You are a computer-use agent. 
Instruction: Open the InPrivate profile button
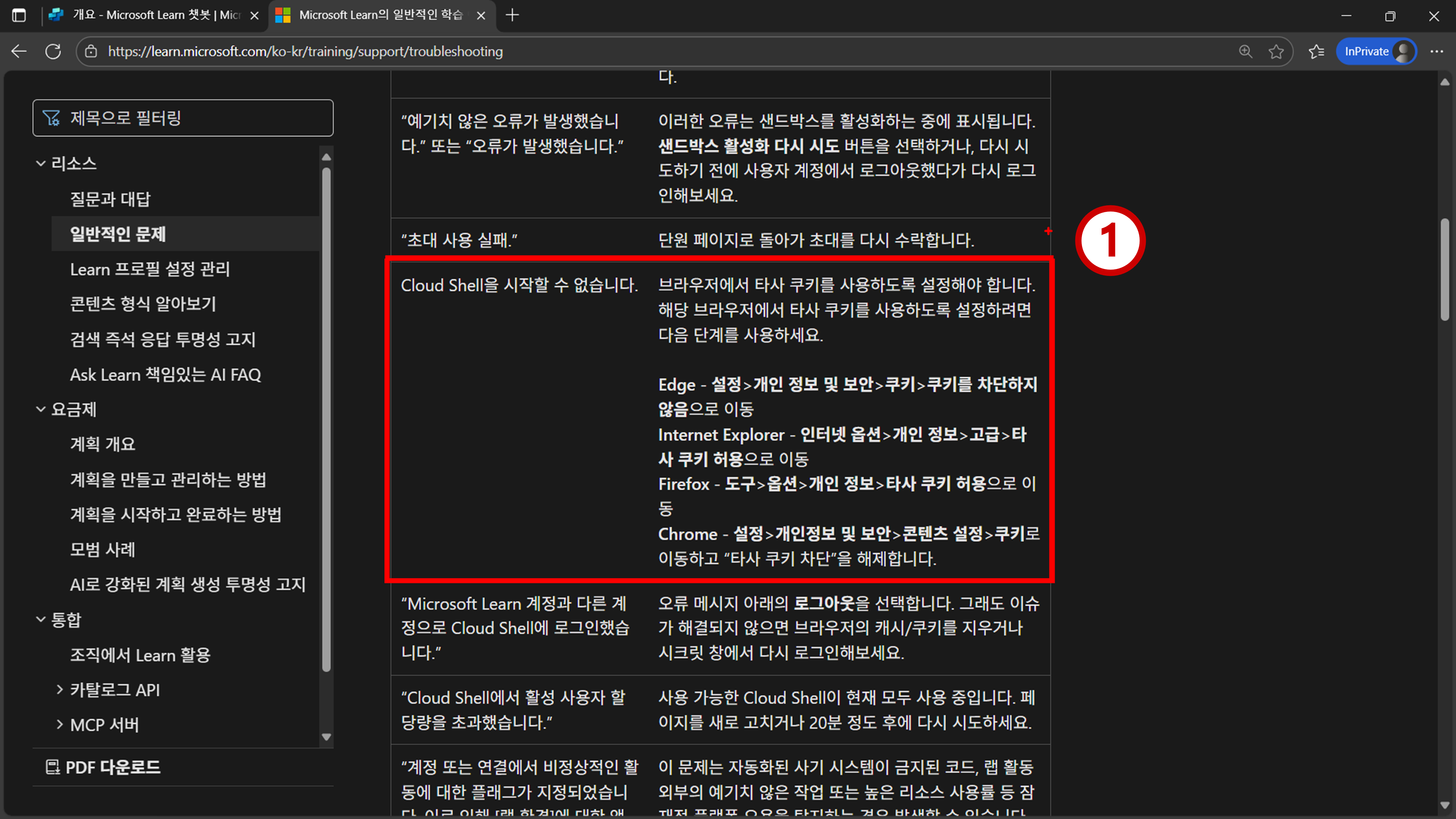(1376, 51)
